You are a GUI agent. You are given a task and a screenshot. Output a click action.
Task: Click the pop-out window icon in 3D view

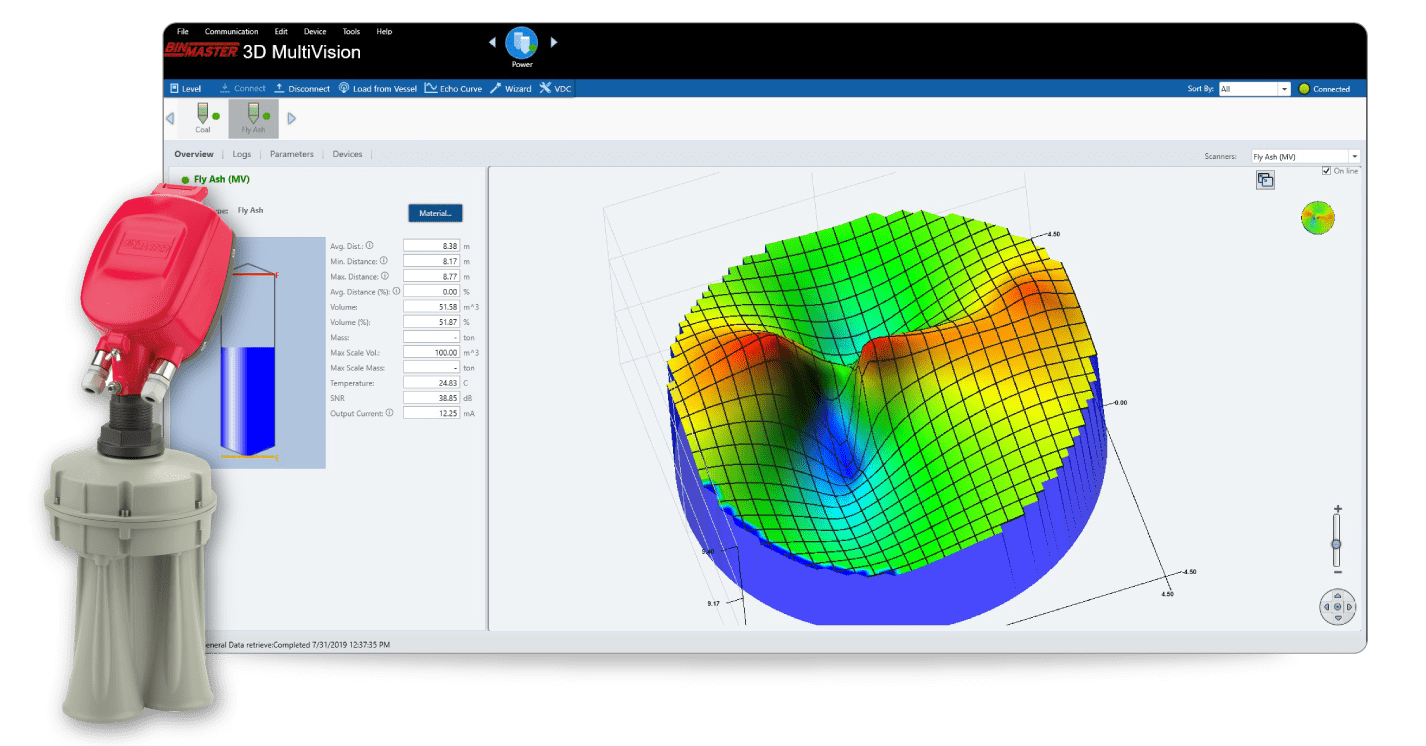(x=1265, y=180)
